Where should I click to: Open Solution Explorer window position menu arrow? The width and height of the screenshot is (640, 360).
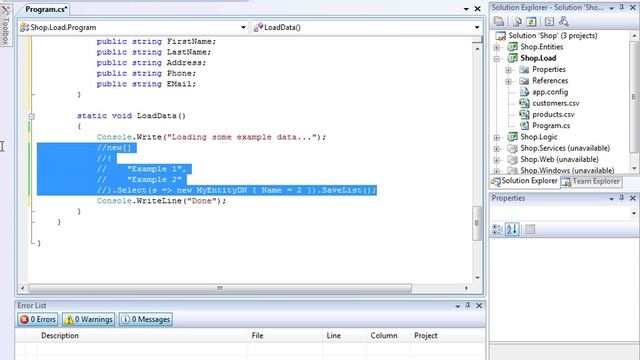click(x=611, y=8)
